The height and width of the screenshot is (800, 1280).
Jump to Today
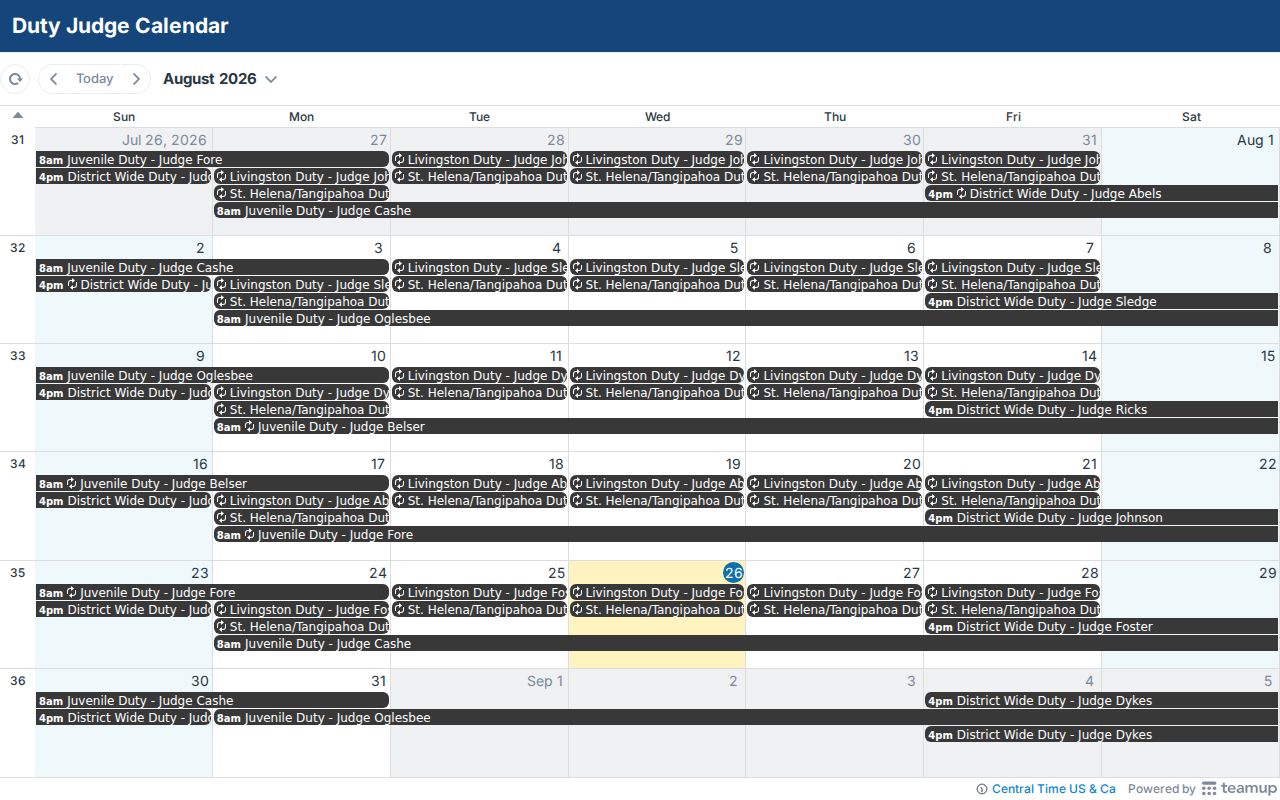(x=95, y=79)
